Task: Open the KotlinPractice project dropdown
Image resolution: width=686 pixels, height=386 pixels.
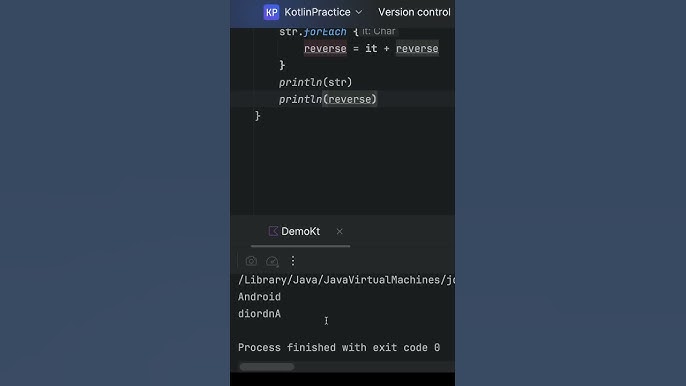Action: pyautogui.click(x=317, y=12)
